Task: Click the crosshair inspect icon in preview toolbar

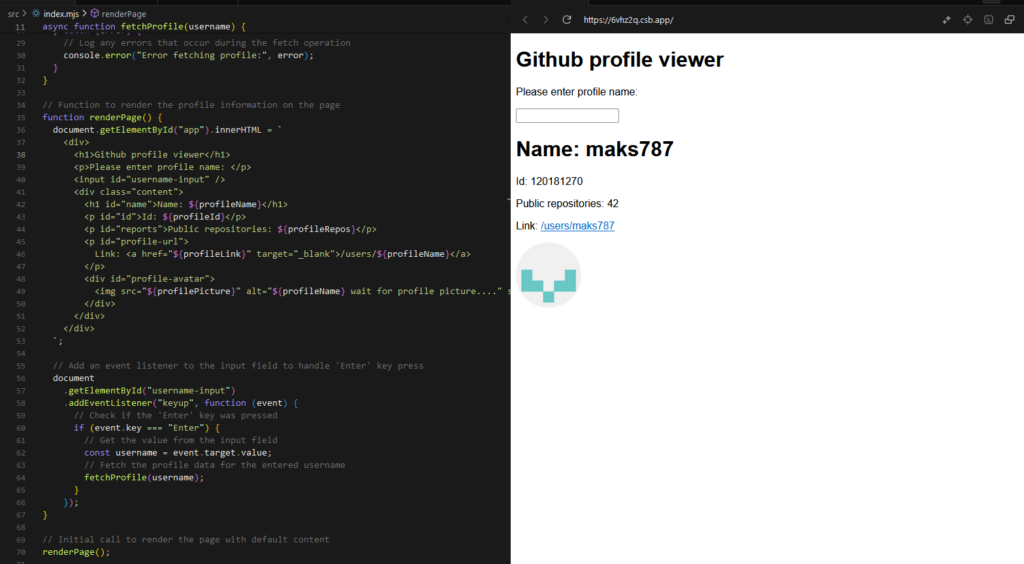Action: (968, 20)
